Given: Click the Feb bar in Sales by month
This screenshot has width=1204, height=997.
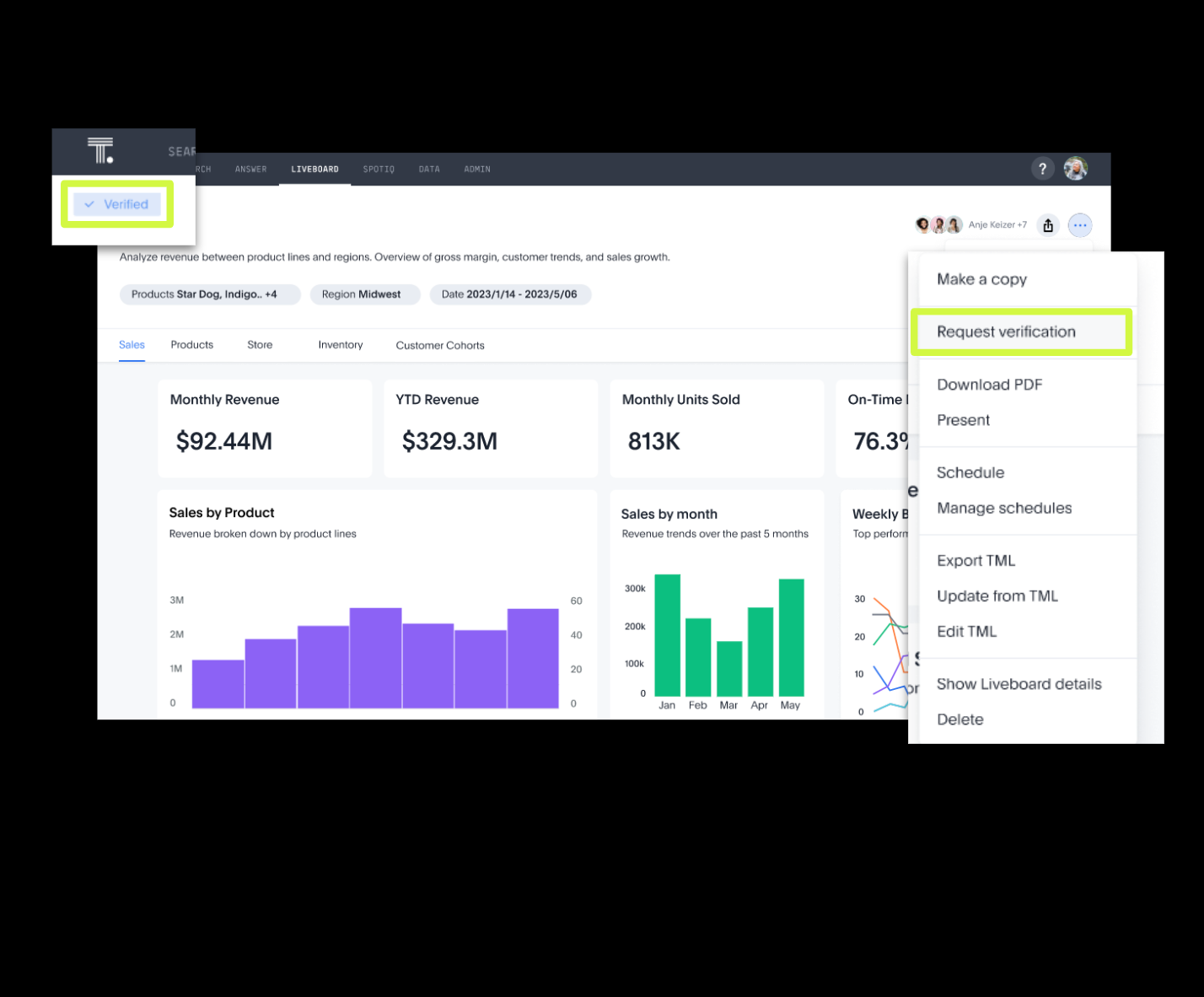Looking at the screenshot, I should pyautogui.click(x=698, y=657).
